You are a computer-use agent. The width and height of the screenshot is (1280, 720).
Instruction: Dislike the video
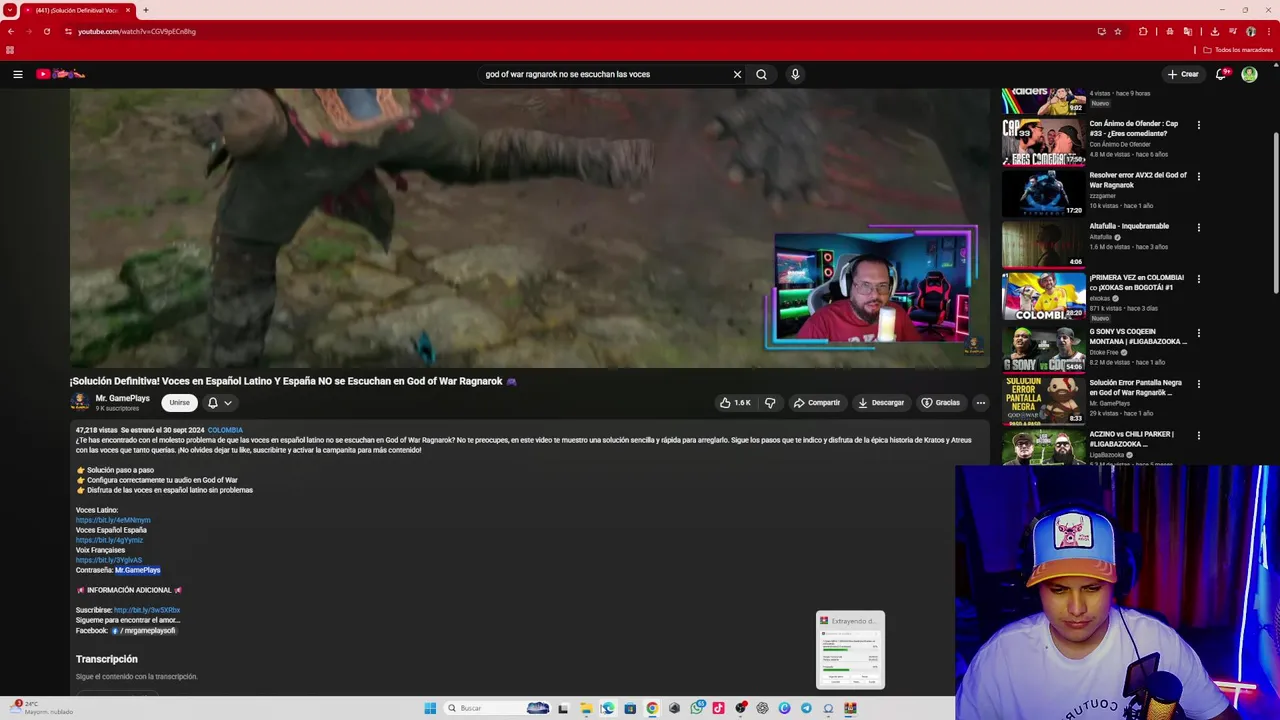tap(770, 403)
